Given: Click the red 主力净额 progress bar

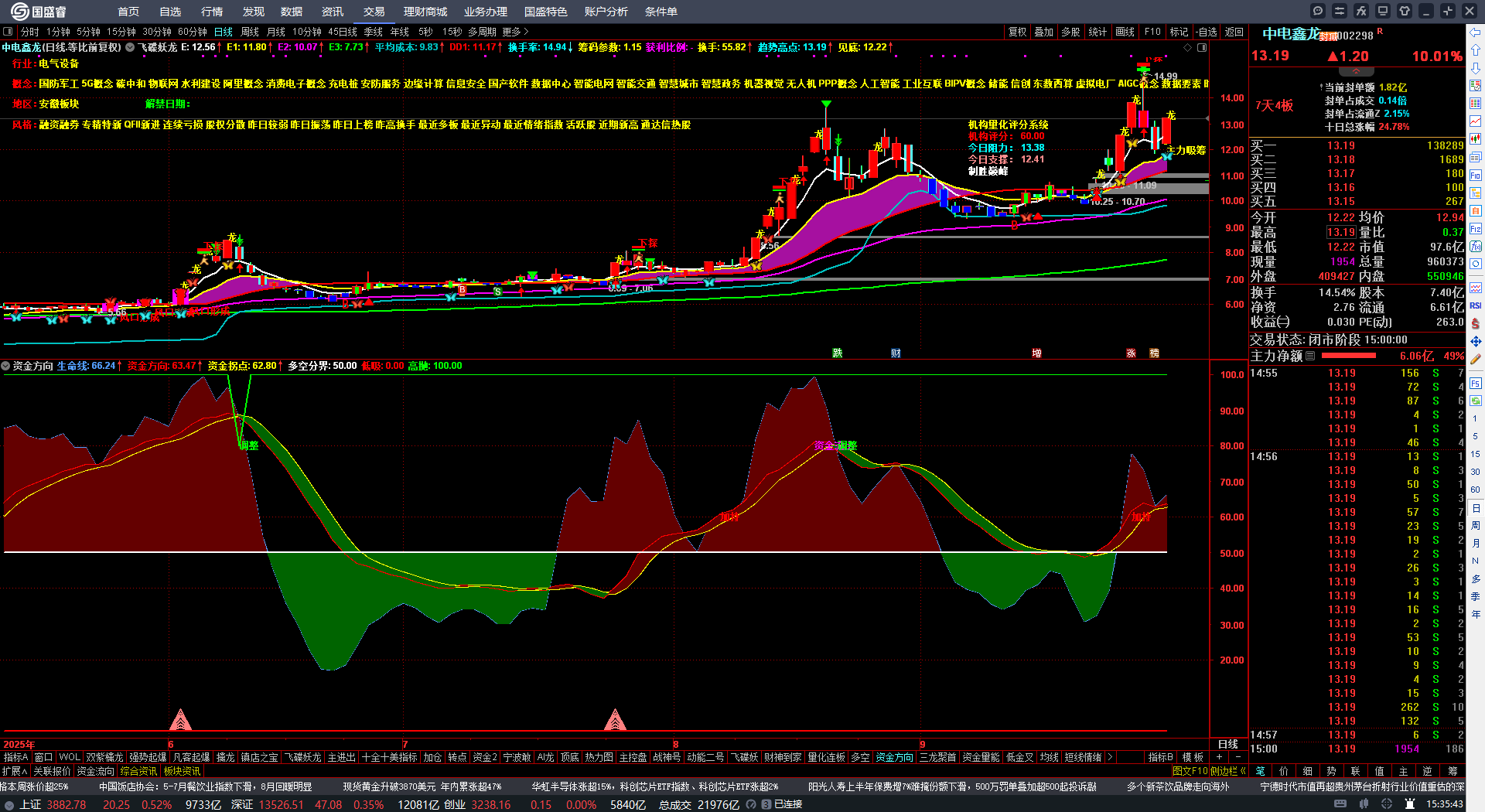Looking at the screenshot, I should (x=1349, y=356).
